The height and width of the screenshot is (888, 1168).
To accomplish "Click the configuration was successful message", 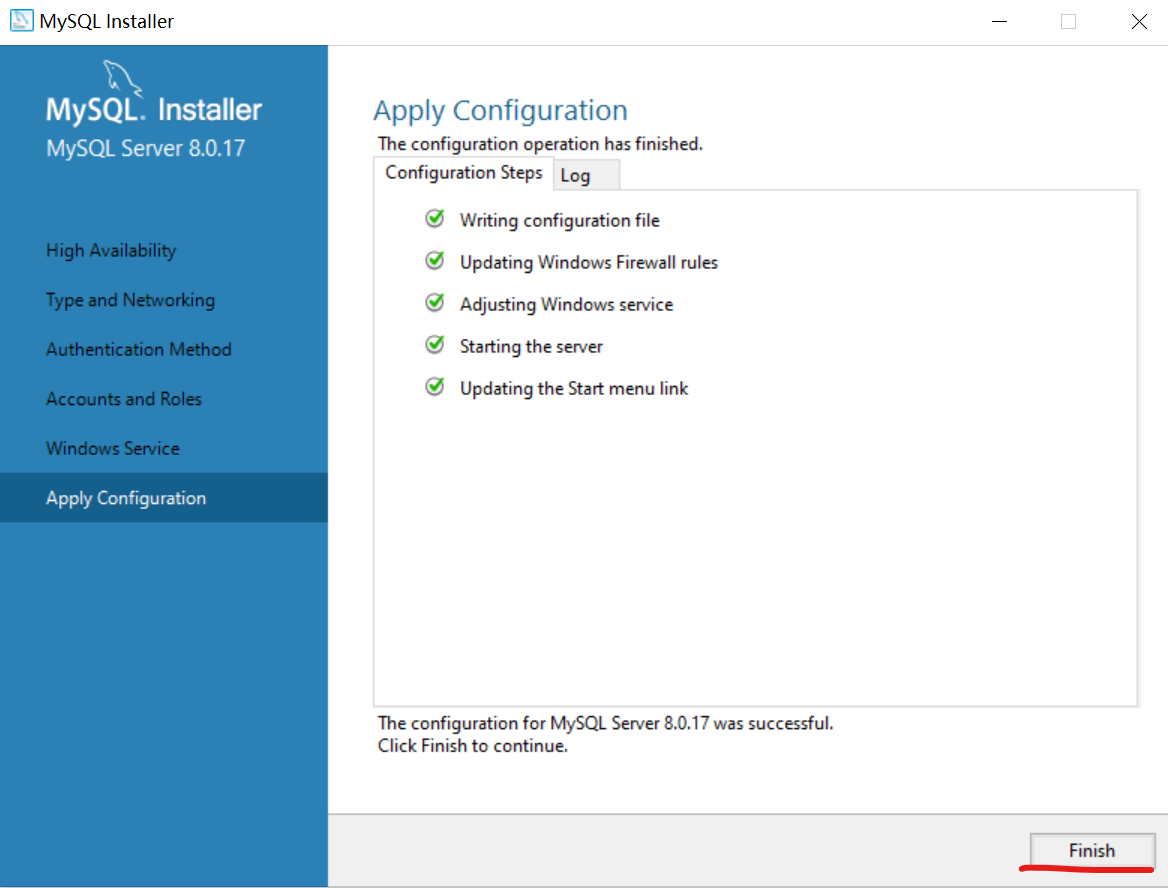I will [x=605, y=723].
